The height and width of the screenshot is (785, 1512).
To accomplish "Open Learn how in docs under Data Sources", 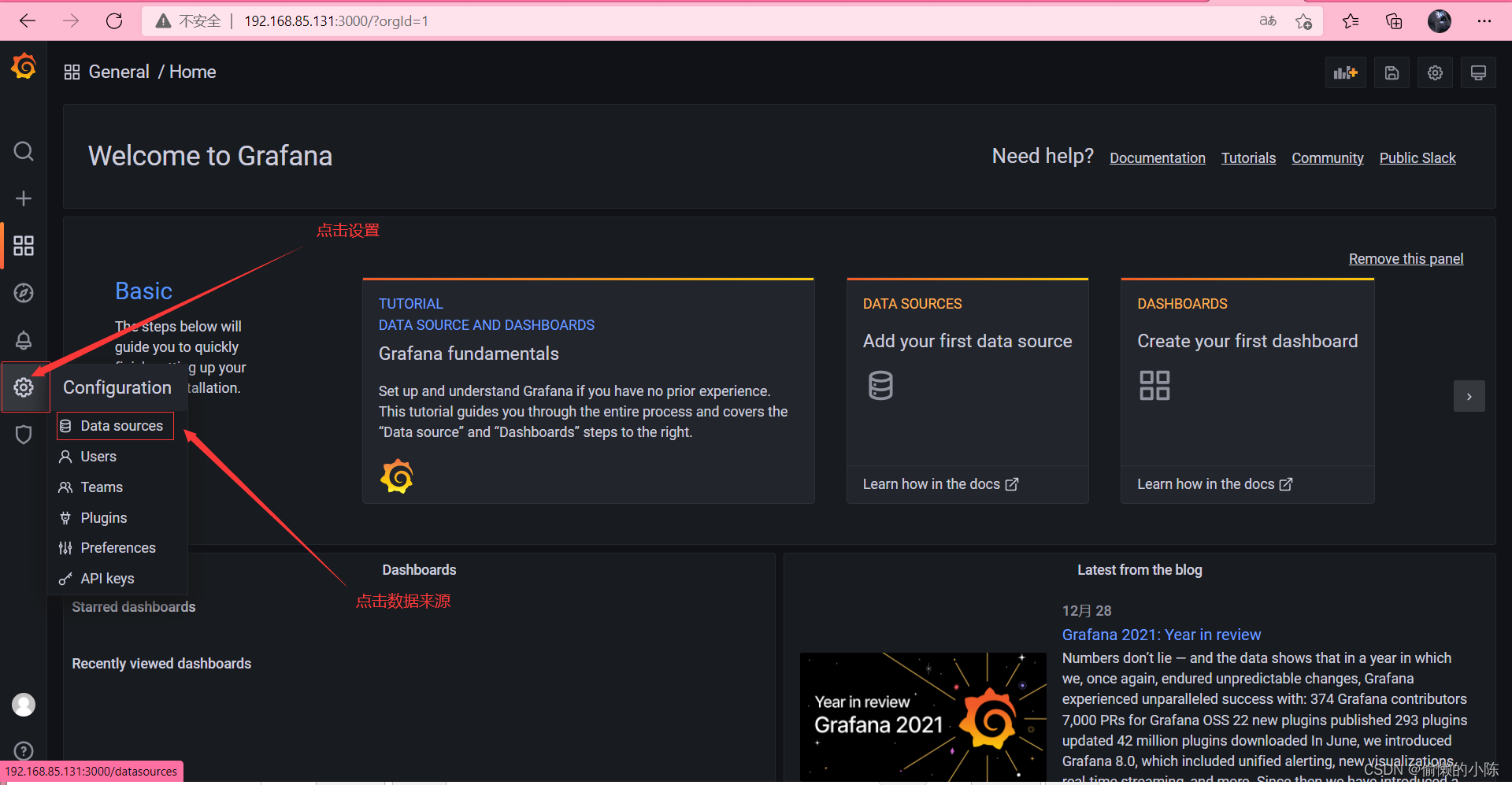I will (940, 484).
